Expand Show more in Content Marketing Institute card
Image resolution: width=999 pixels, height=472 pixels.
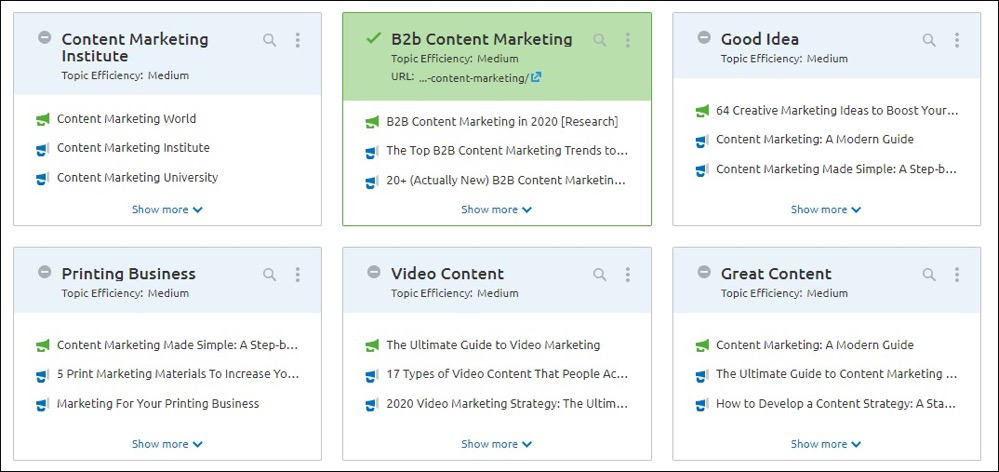(167, 210)
